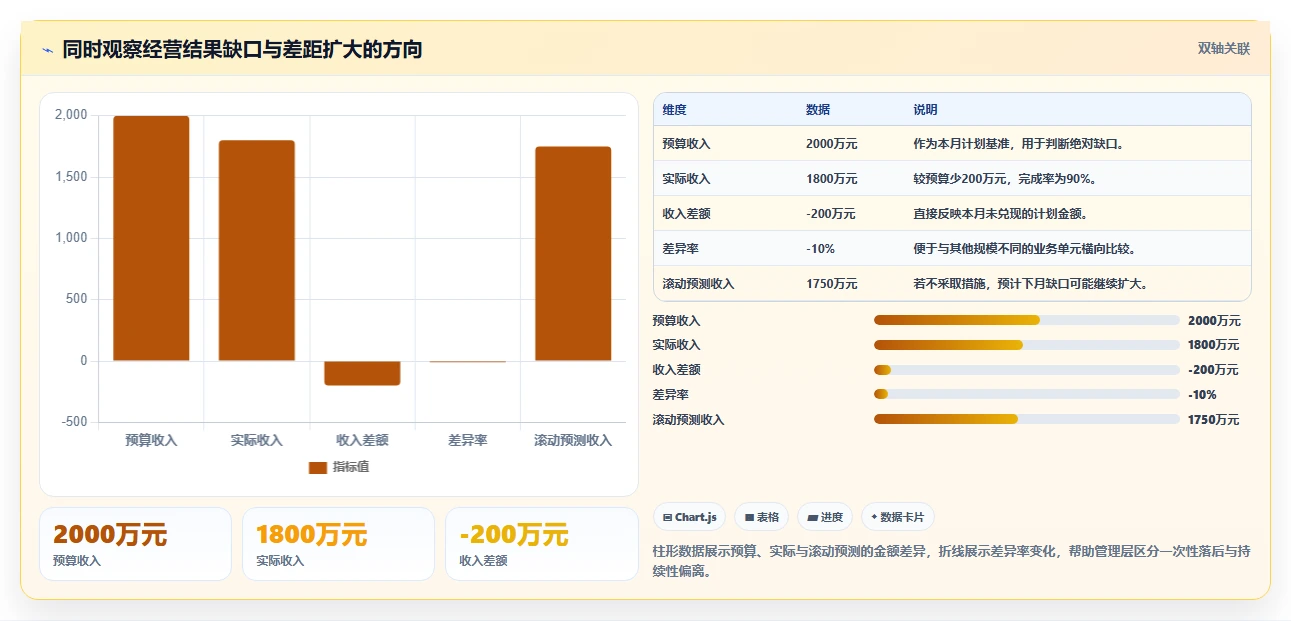Viewport: 1291px width, 621px height.
Task: Click the 2,000 y-axis tick label
Action: (71, 115)
